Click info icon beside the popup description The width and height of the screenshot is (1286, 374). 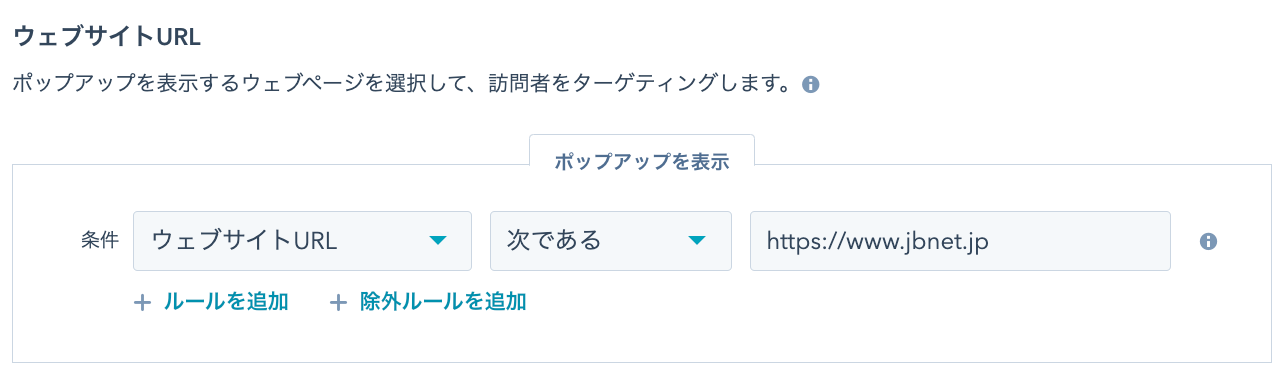(x=811, y=85)
